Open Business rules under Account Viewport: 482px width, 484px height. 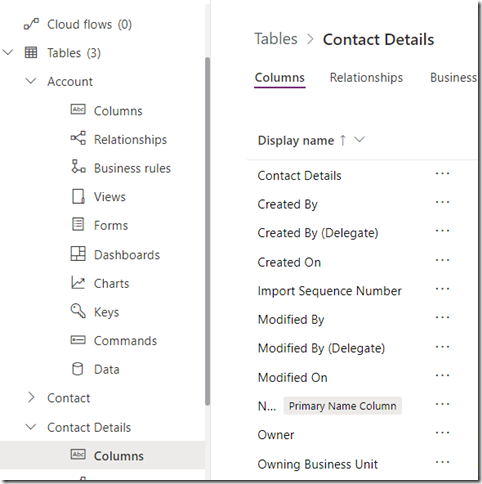point(121,168)
